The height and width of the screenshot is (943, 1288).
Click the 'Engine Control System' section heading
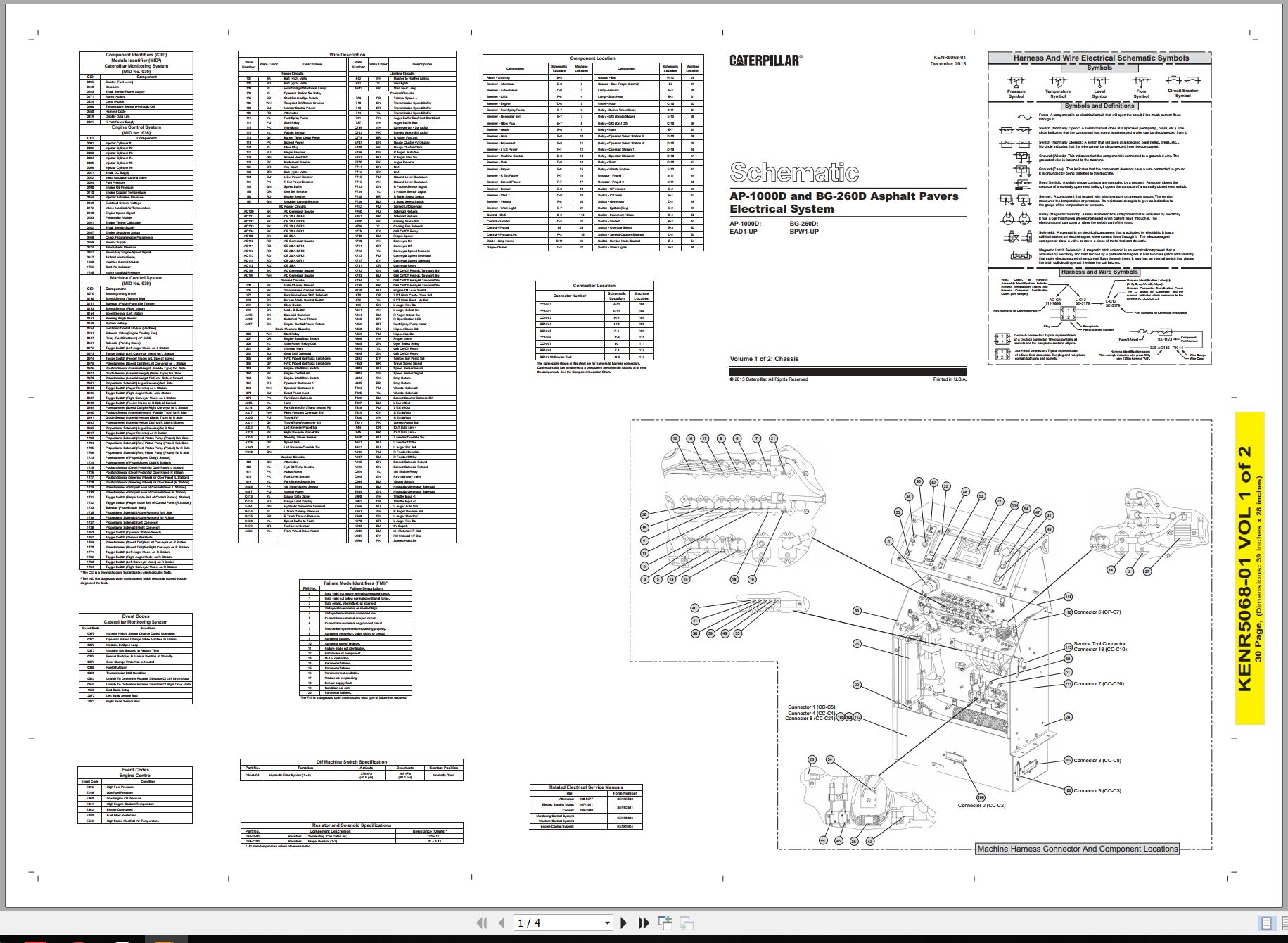click(136, 127)
